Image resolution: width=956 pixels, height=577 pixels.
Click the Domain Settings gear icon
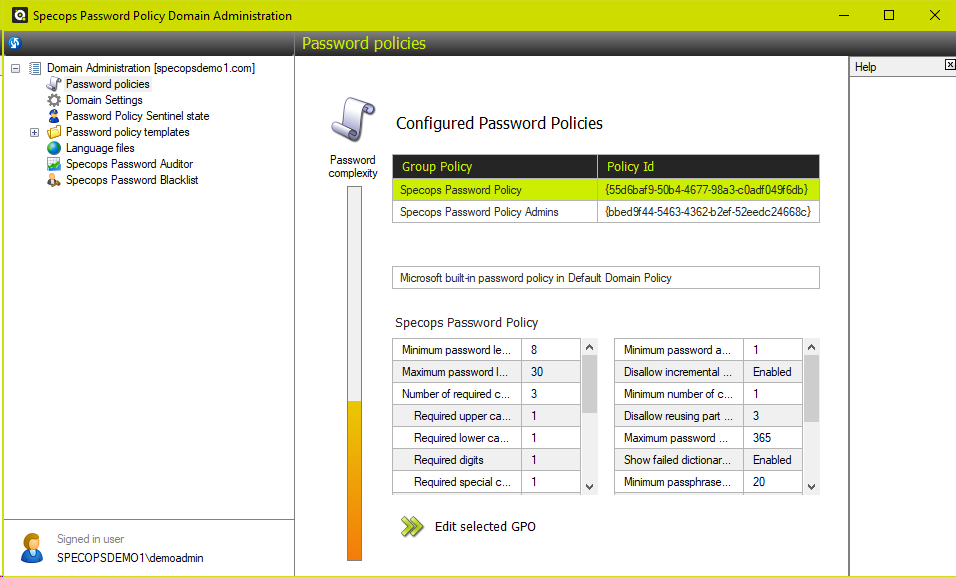coord(54,100)
